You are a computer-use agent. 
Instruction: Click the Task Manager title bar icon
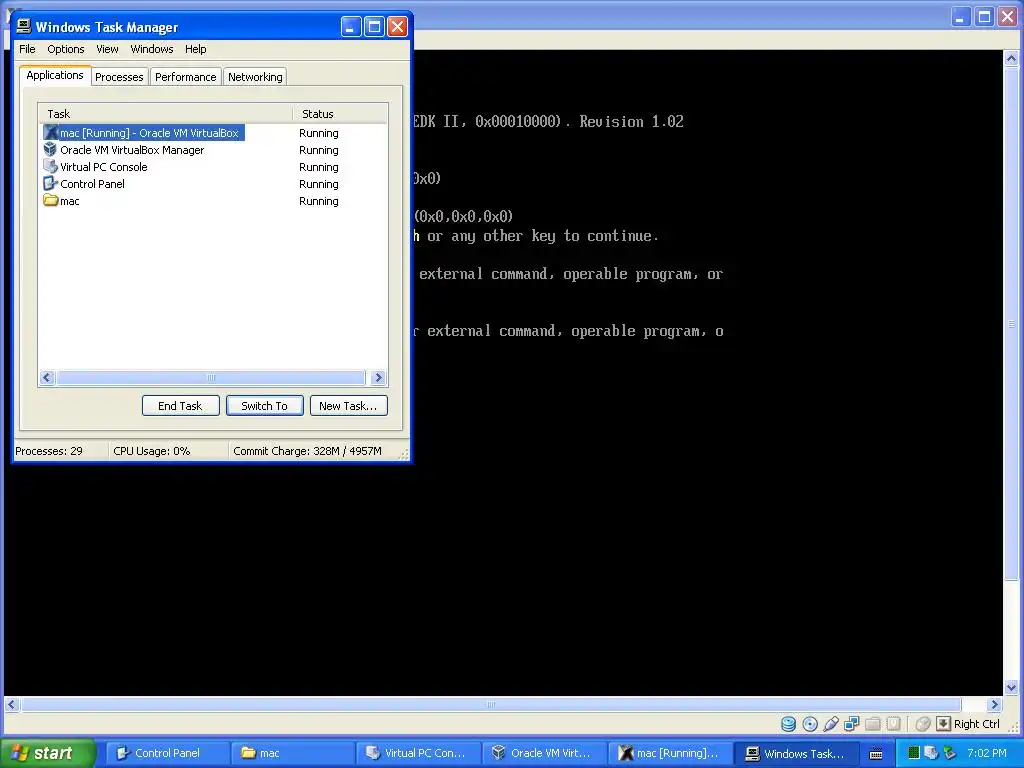[24, 26]
